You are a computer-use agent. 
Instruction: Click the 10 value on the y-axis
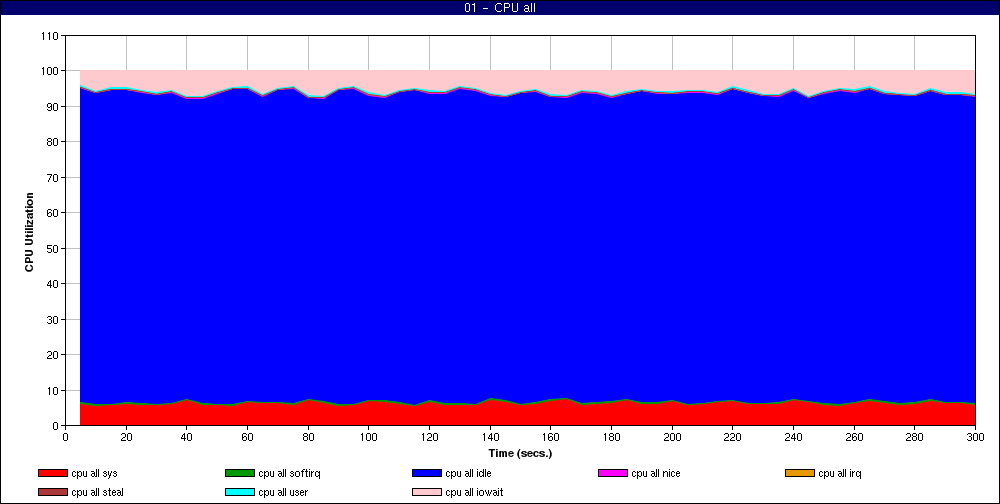(x=52, y=390)
